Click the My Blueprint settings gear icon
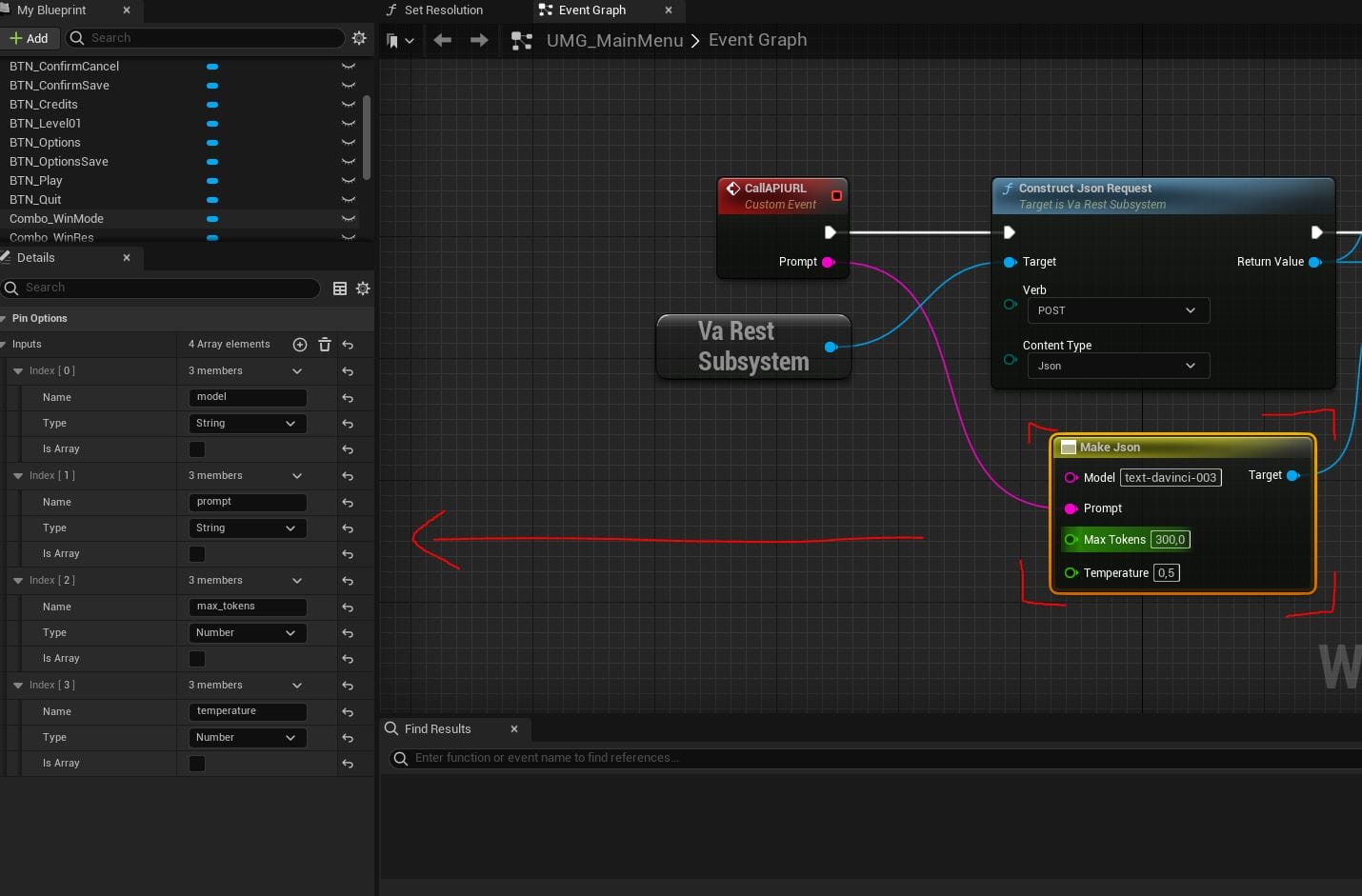 (359, 38)
